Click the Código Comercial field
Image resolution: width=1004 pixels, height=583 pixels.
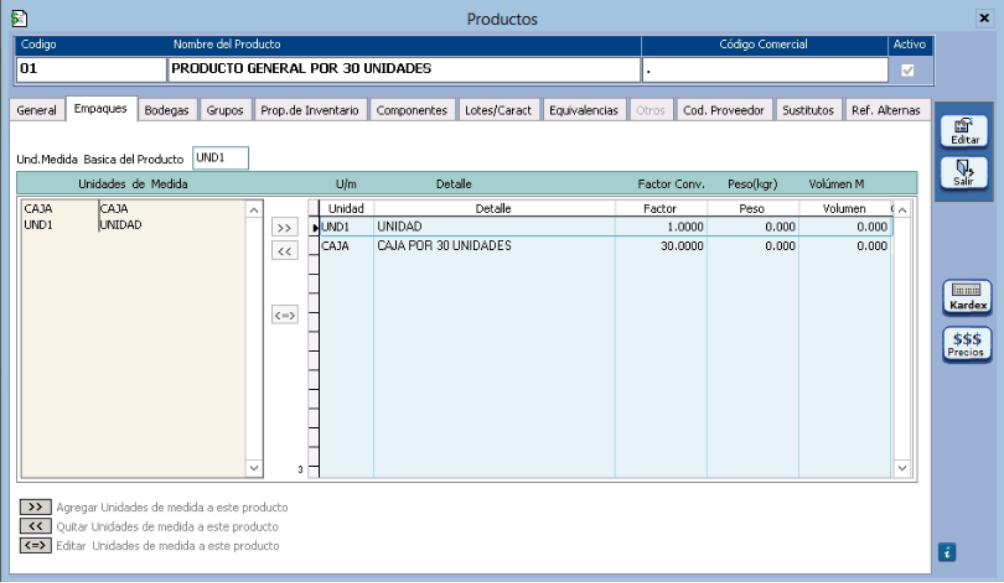[765, 69]
